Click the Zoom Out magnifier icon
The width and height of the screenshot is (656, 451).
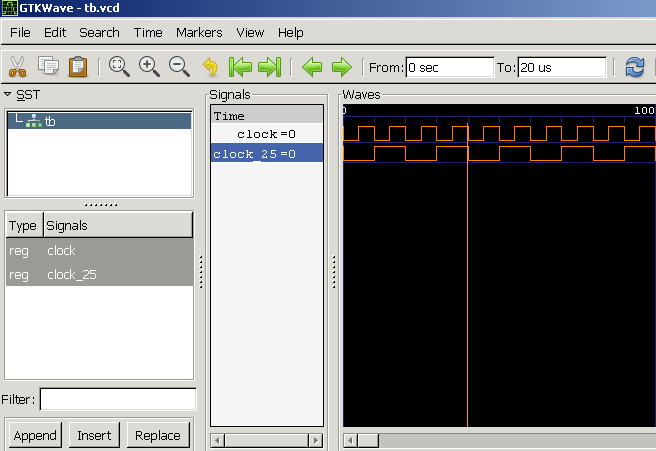tap(179, 67)
